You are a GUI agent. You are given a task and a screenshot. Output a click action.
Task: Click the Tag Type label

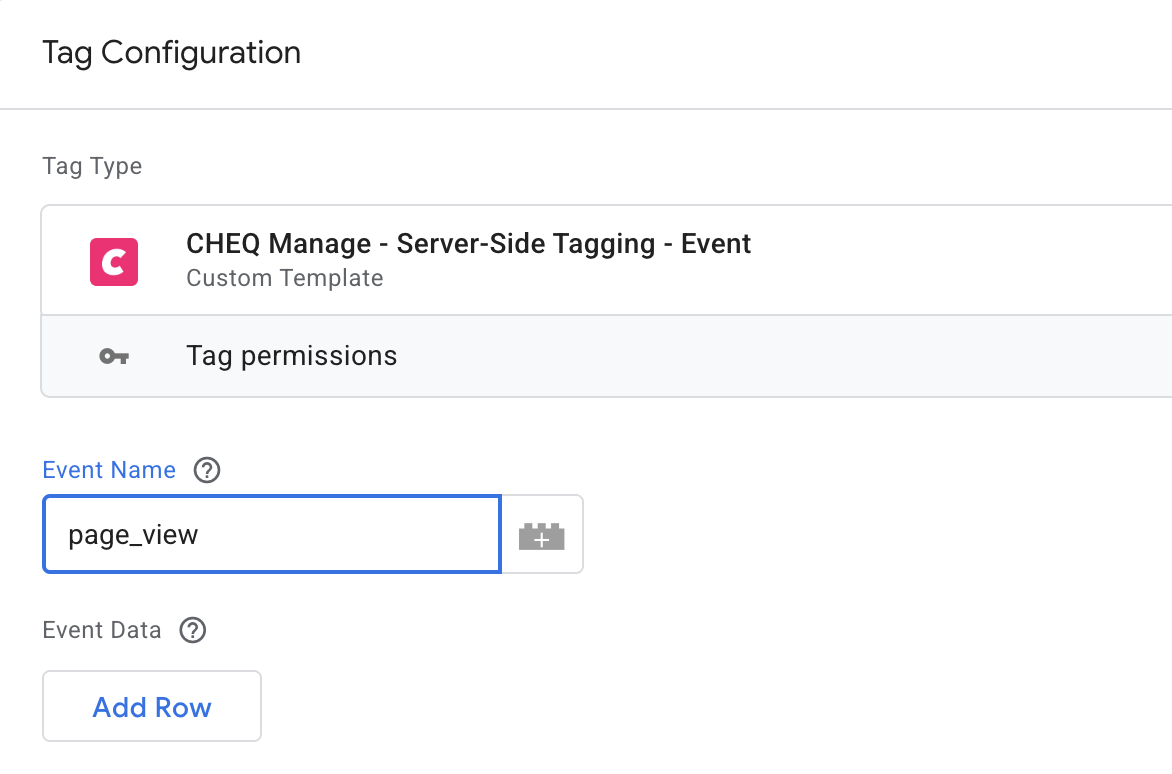coord(92,166)
